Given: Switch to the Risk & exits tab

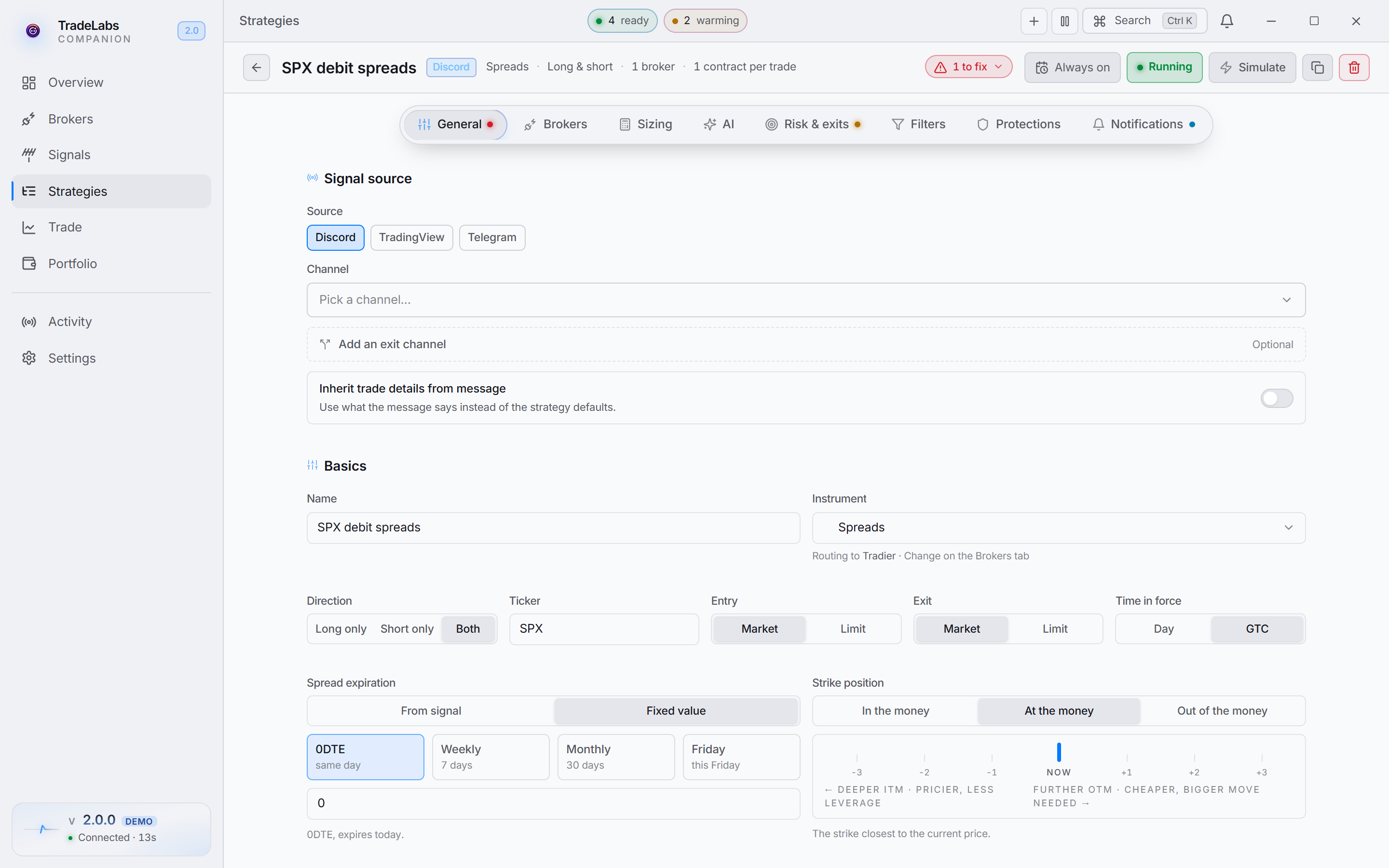Looking at the screenshot, I should point(812,124).
